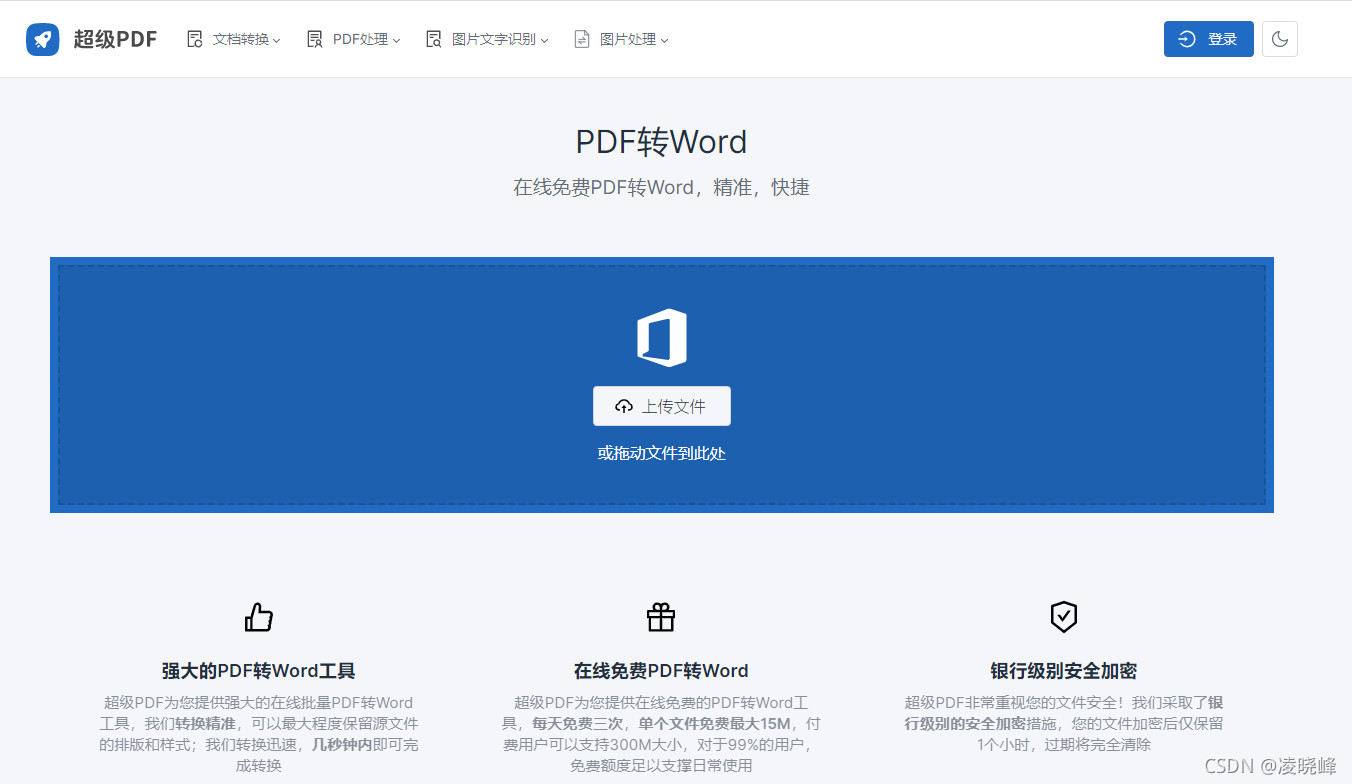
Task: Click the thumbs-up icon
Action: [259, 617]
